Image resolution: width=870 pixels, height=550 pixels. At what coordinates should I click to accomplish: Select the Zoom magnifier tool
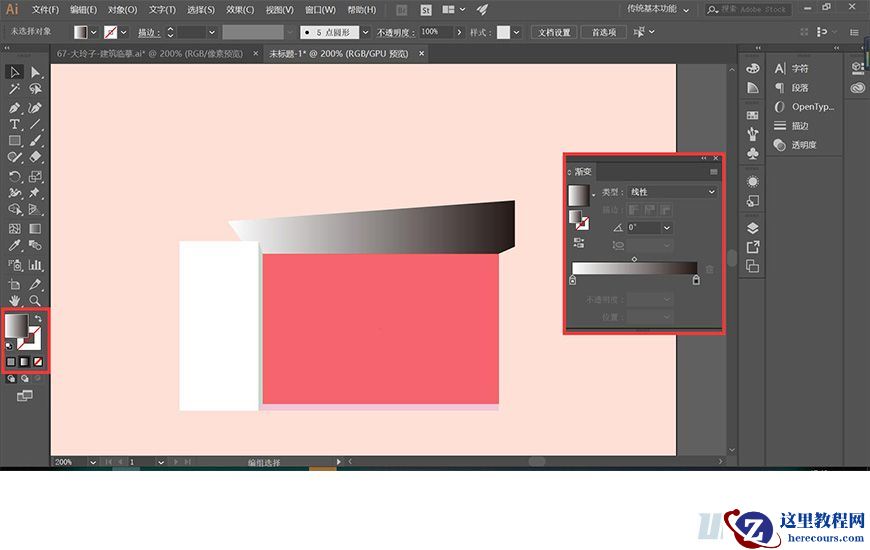coord(35,300)
